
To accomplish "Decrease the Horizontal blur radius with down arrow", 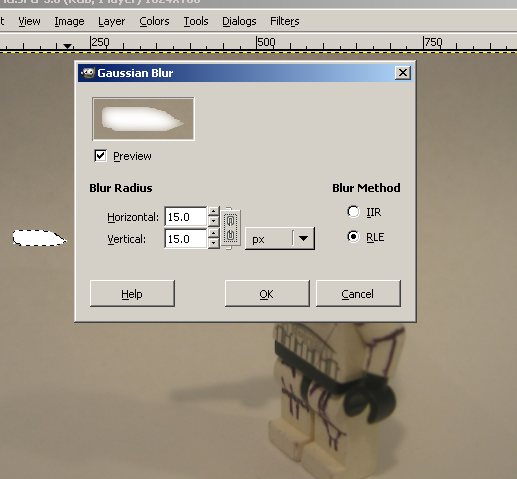I will (x=213, y=221).
